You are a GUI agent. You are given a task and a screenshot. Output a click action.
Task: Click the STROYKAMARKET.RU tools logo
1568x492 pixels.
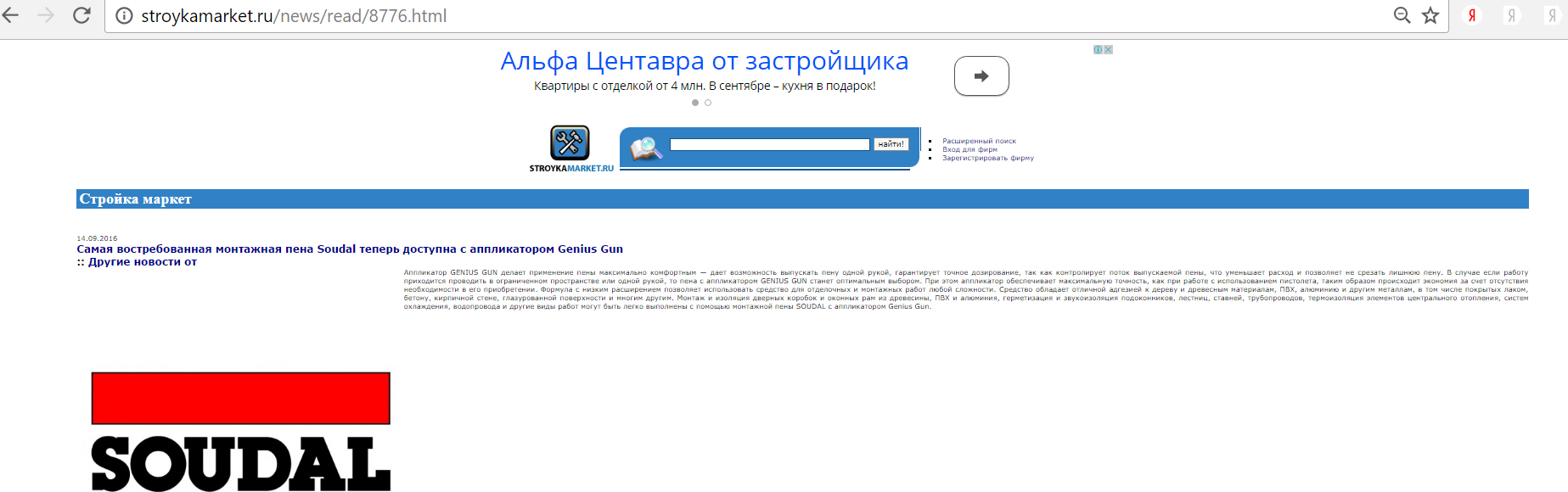click(x=570, y=148)
